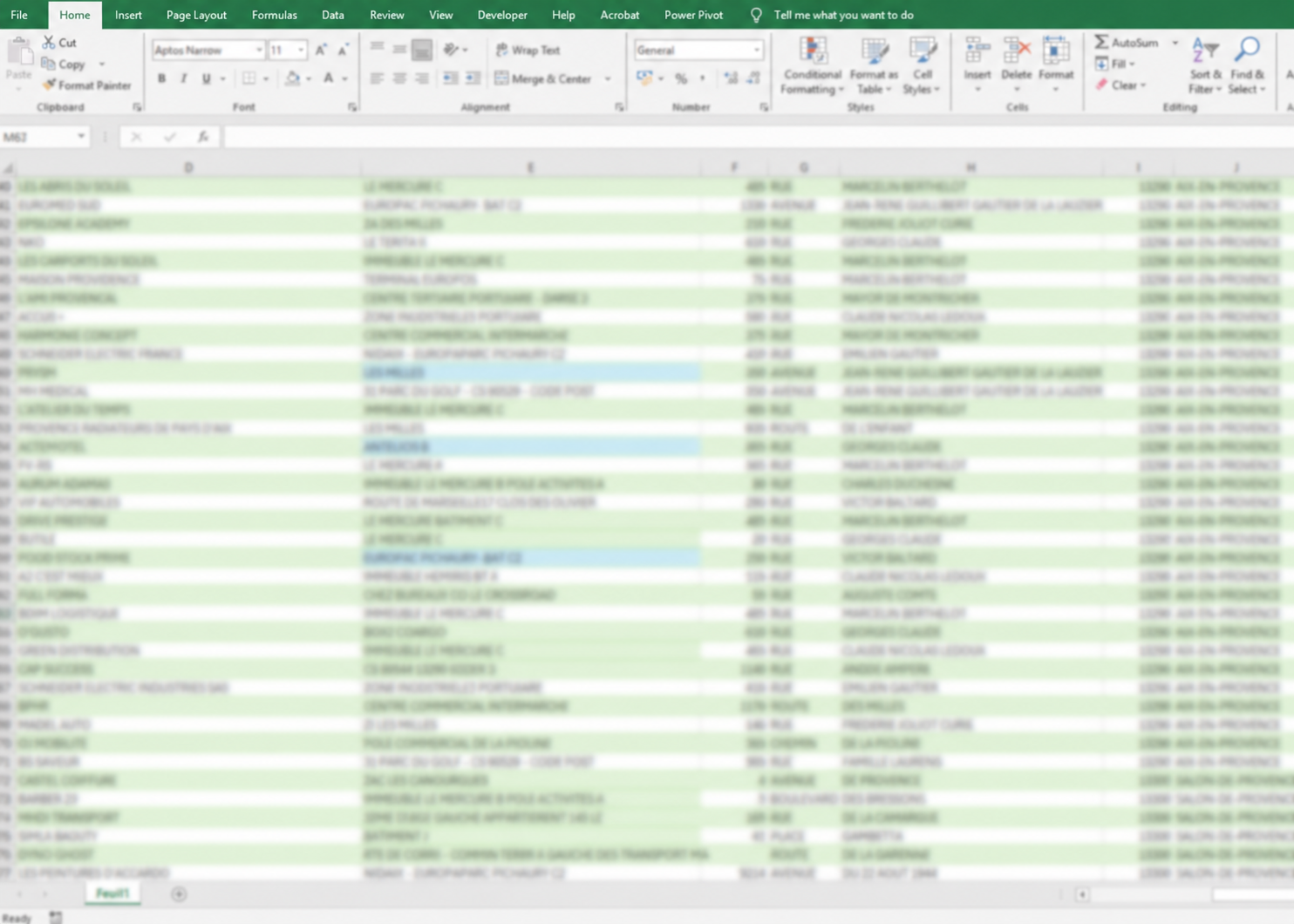Toggle Center horizontal alignment
Image resolution: width=1294 pixels, height=924 pixels.
(x=399, y=78)
